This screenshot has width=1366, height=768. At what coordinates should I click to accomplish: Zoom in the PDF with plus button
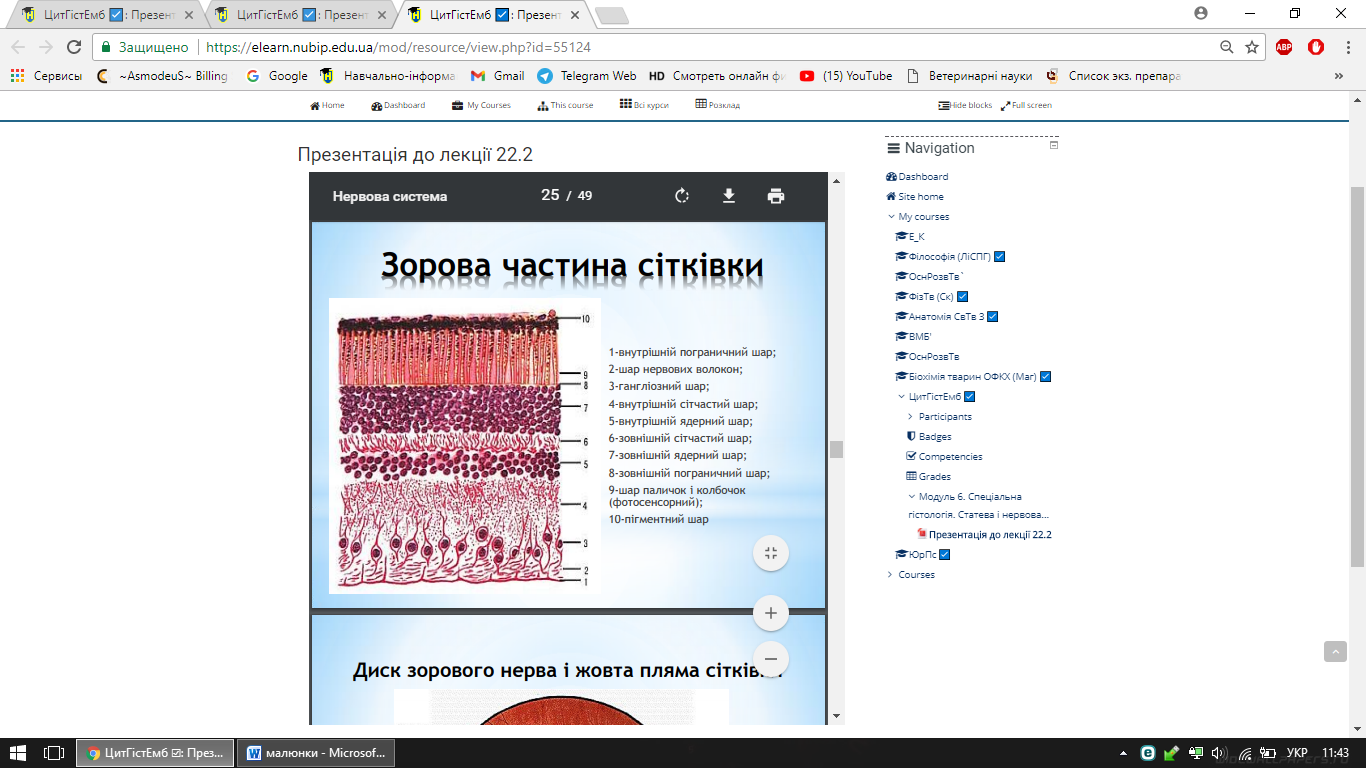(771, 613)
